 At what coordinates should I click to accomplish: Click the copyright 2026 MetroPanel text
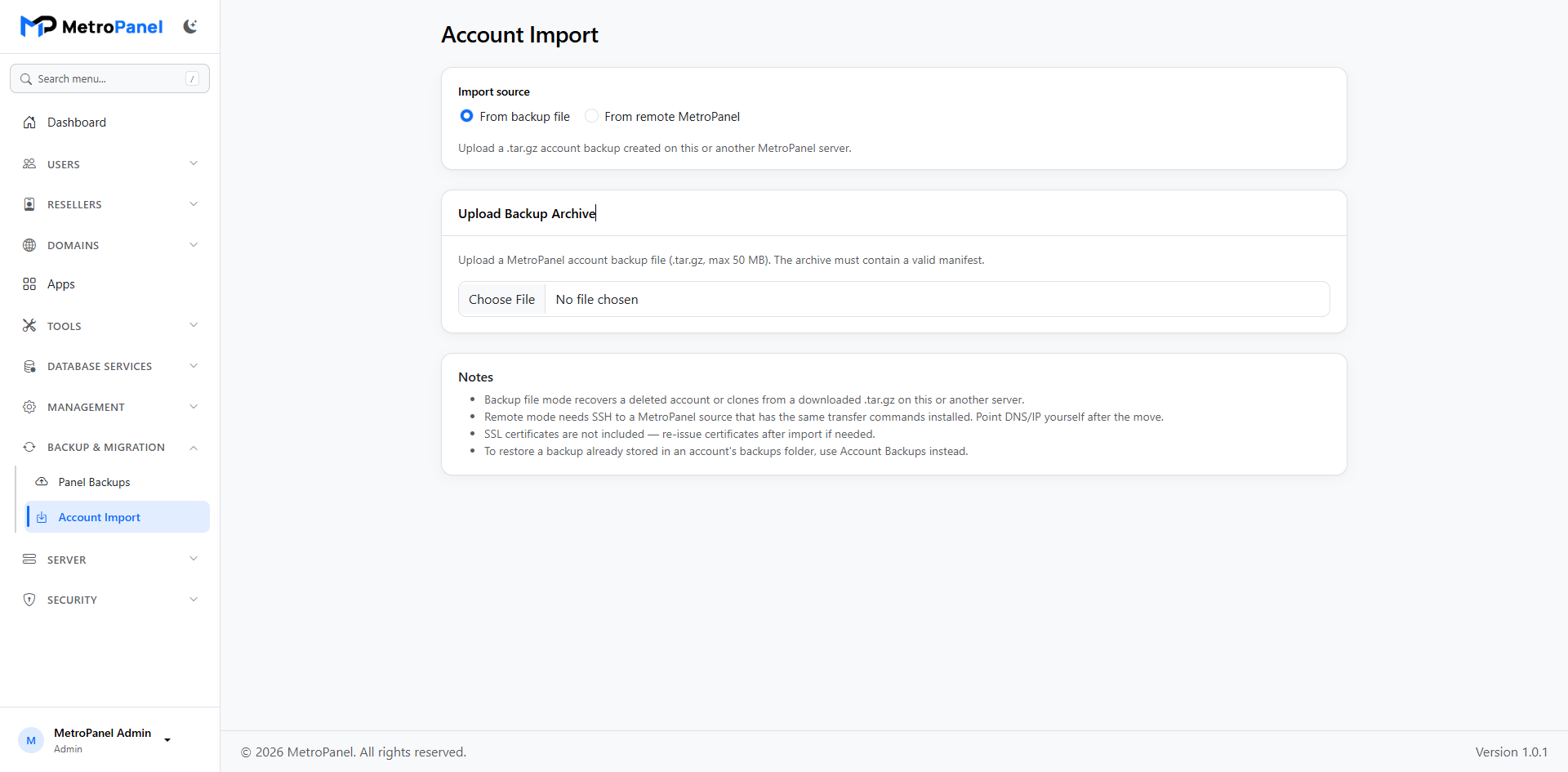(354, 752)
